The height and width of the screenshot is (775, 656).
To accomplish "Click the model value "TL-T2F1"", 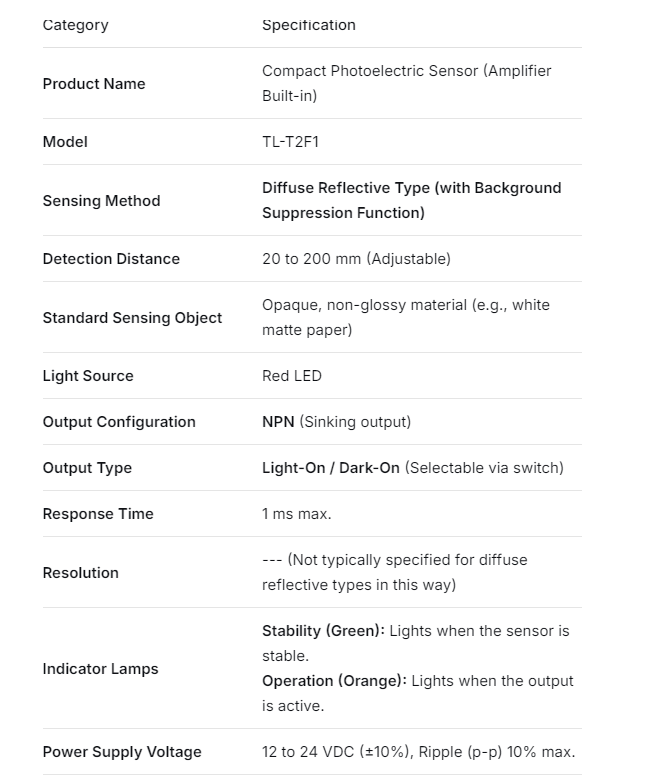I will (x=290, y=142).
